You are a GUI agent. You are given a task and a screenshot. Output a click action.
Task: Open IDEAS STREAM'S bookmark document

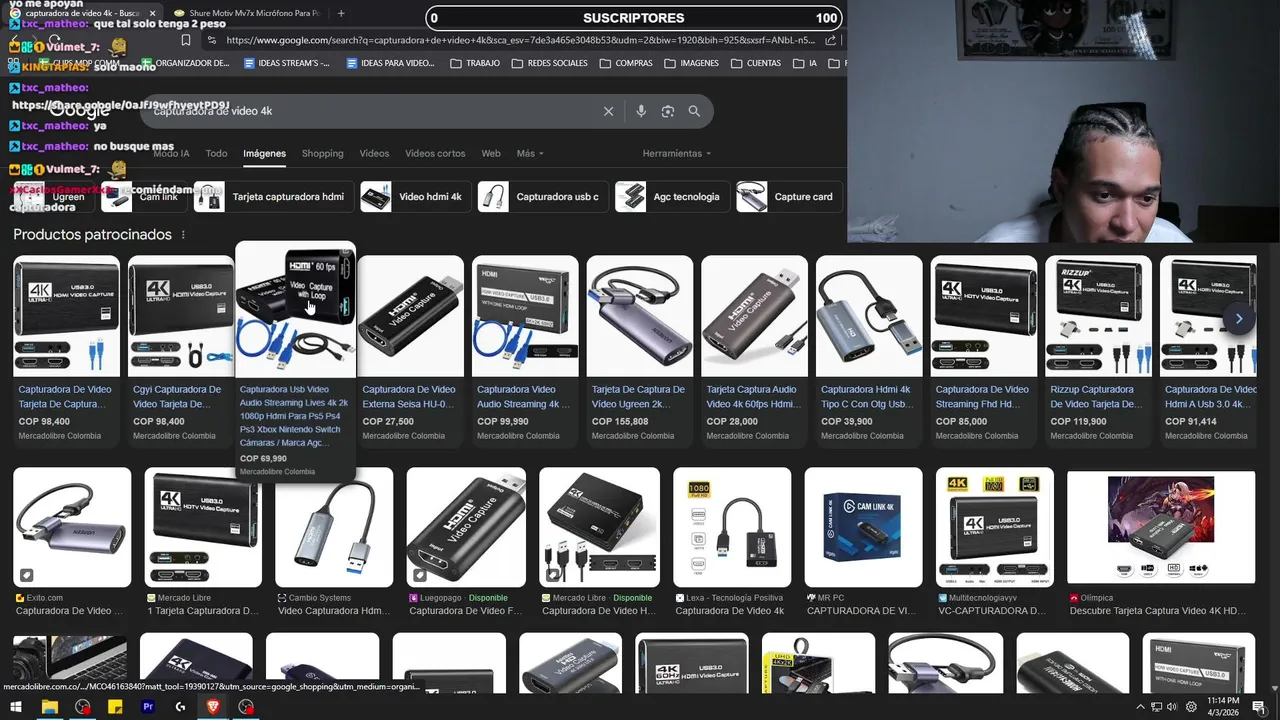[x=287, y=63]
